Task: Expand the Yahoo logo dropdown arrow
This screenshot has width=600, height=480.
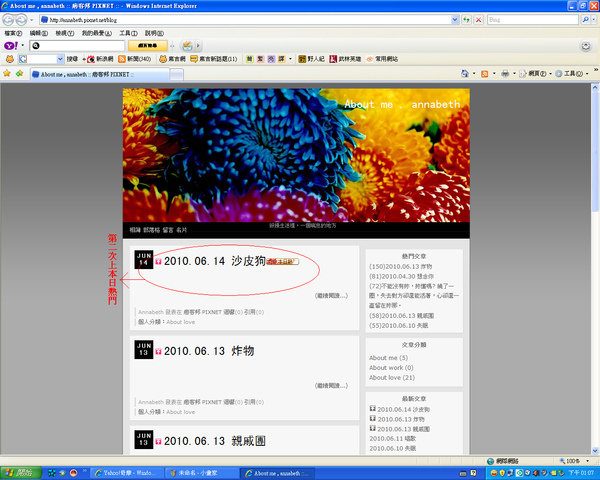Action: click(x=23, y=46)
